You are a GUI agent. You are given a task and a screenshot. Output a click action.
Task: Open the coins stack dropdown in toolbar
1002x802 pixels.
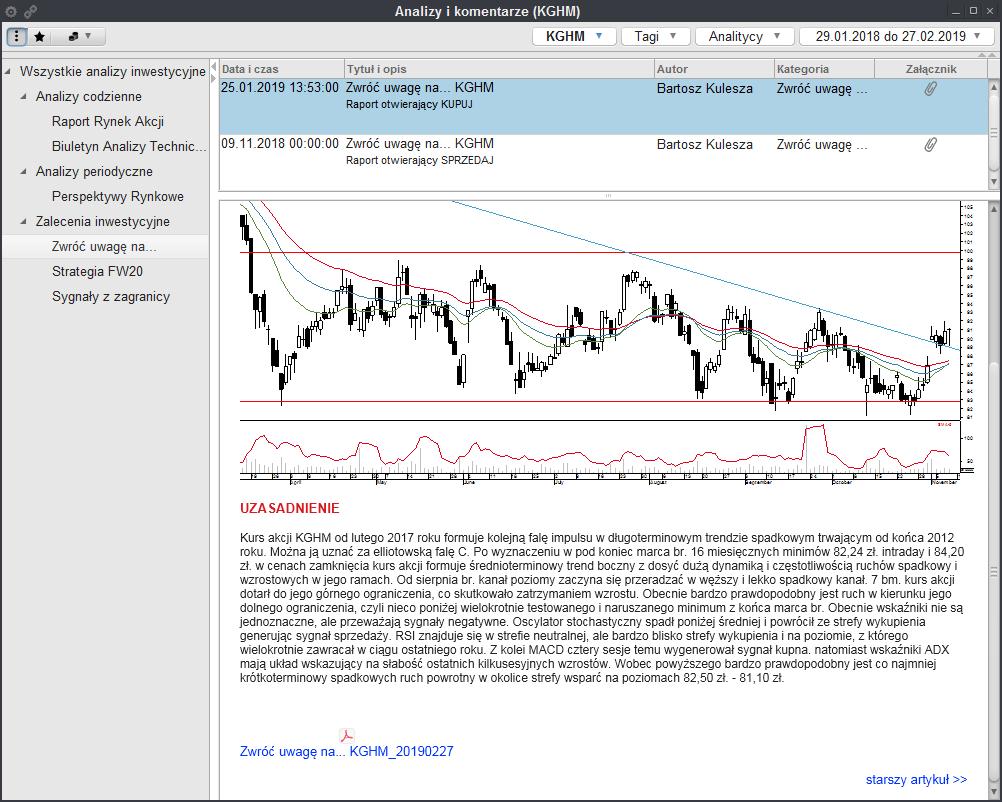pos(80,36)
